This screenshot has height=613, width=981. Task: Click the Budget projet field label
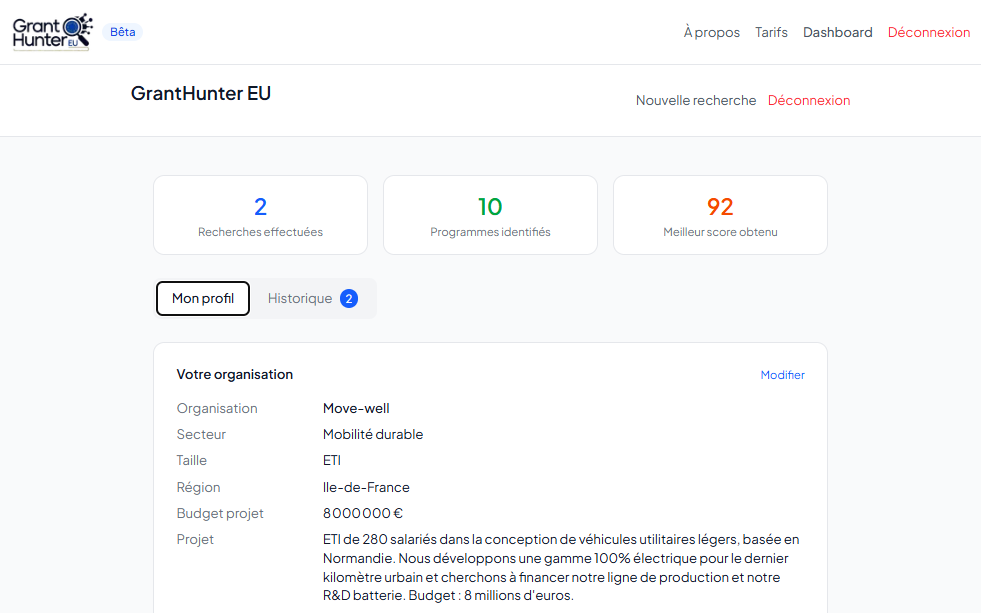(220, 514)
